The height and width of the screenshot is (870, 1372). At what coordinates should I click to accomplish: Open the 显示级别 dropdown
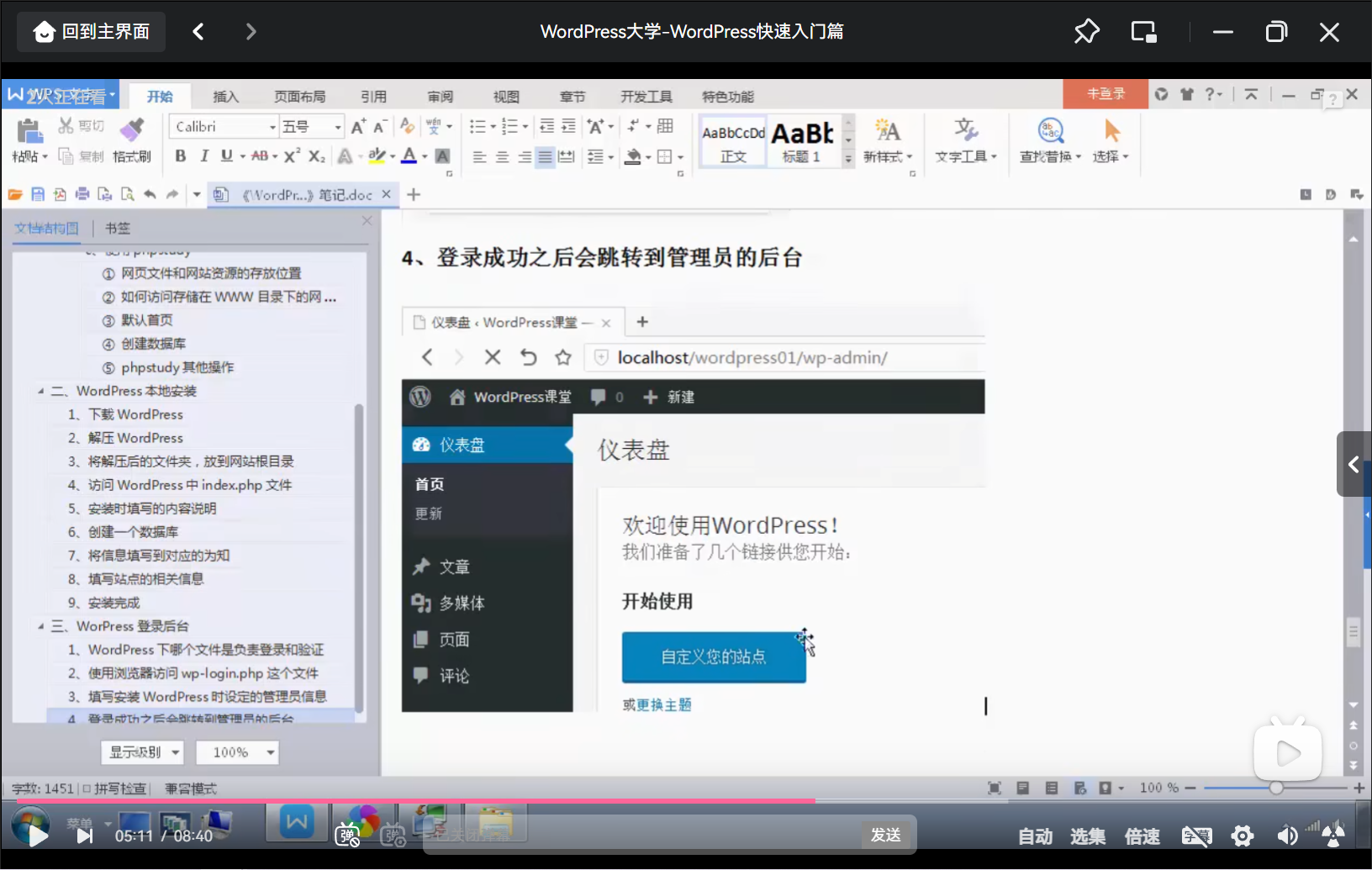[143, 752]
